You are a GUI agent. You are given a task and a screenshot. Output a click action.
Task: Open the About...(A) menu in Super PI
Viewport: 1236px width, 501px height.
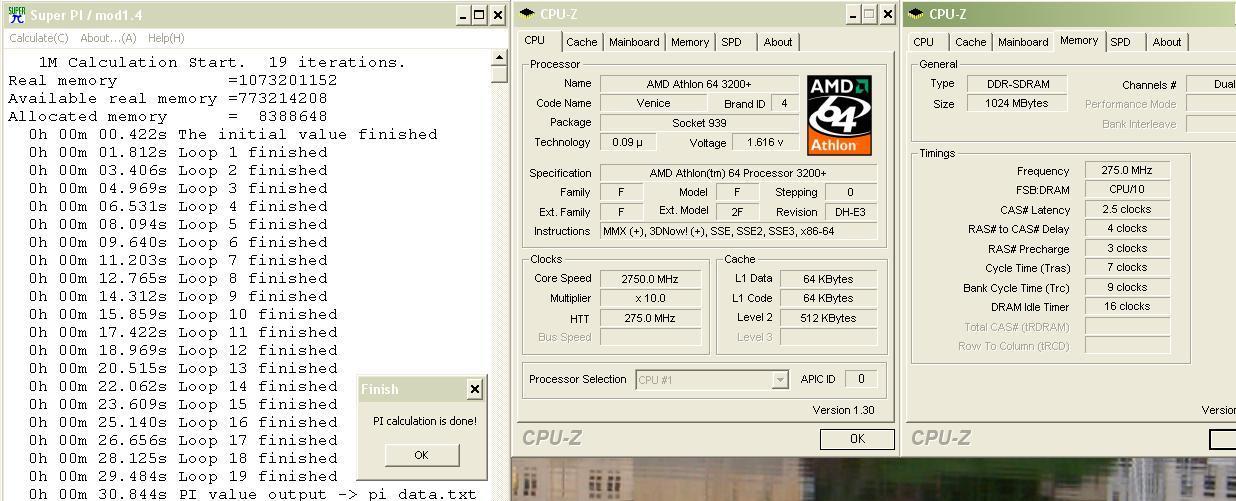(108, 38)
